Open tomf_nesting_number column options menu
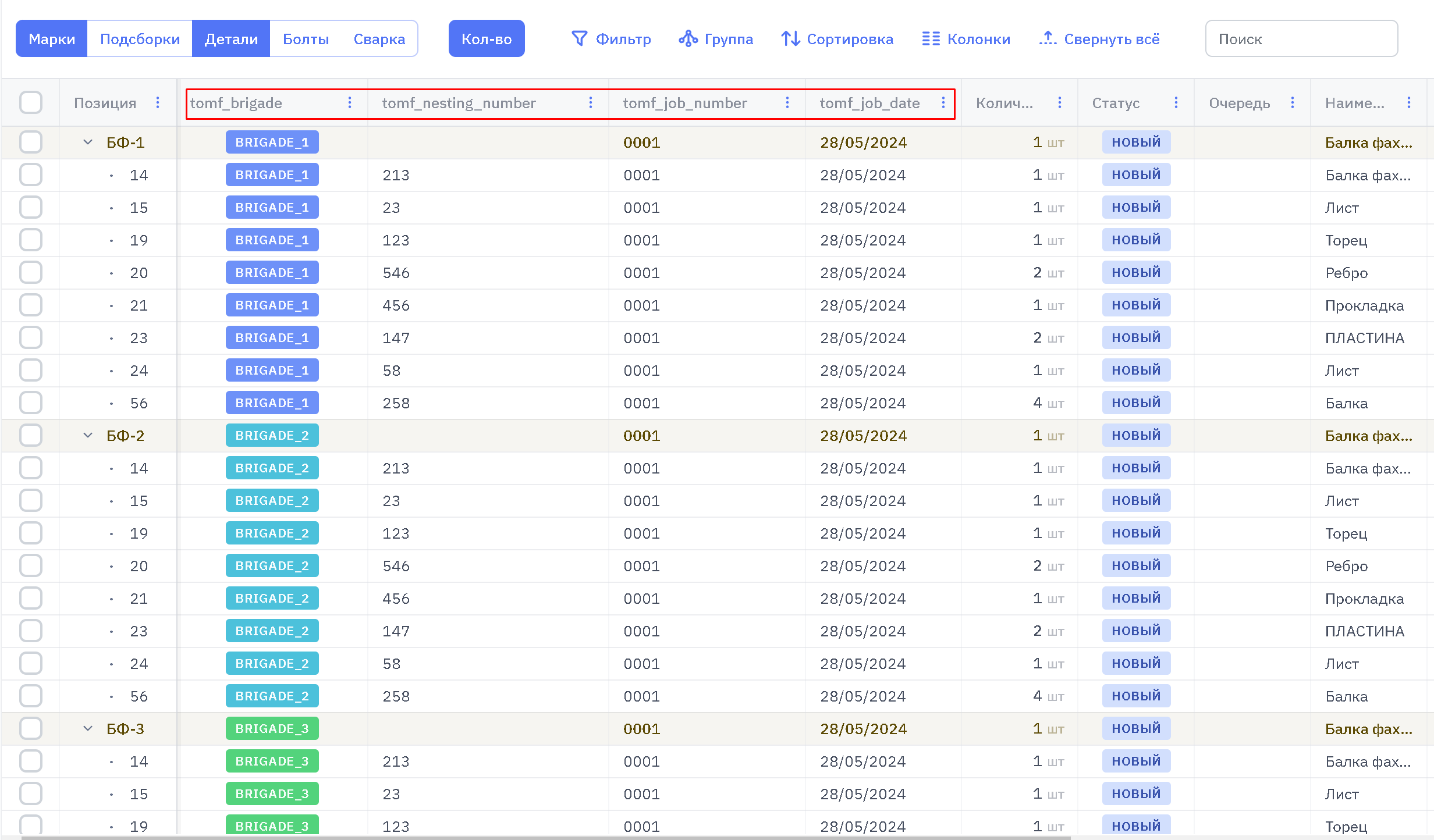Viewport: 1434px width, 840px height. (591, 102)
